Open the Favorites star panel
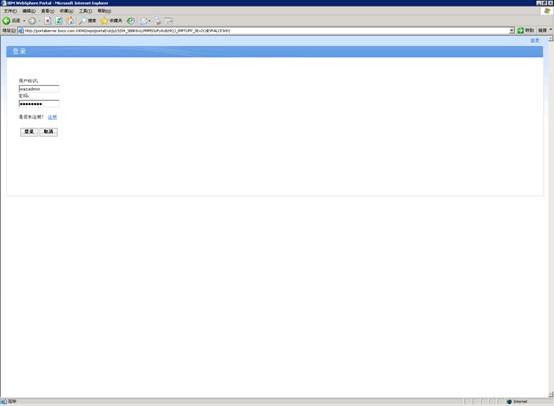 (x=111, y=21)
